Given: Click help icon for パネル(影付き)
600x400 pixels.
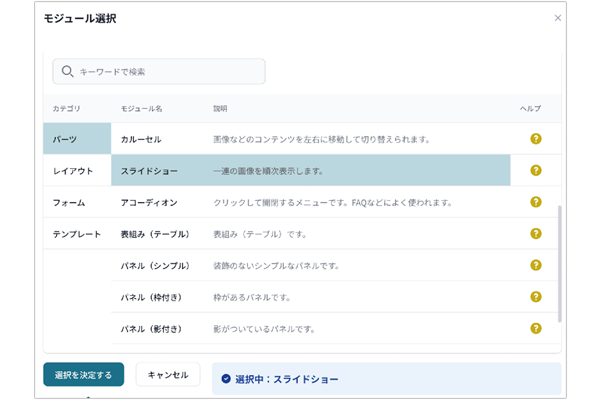Looking at the screenshot, I should point(536,328).
